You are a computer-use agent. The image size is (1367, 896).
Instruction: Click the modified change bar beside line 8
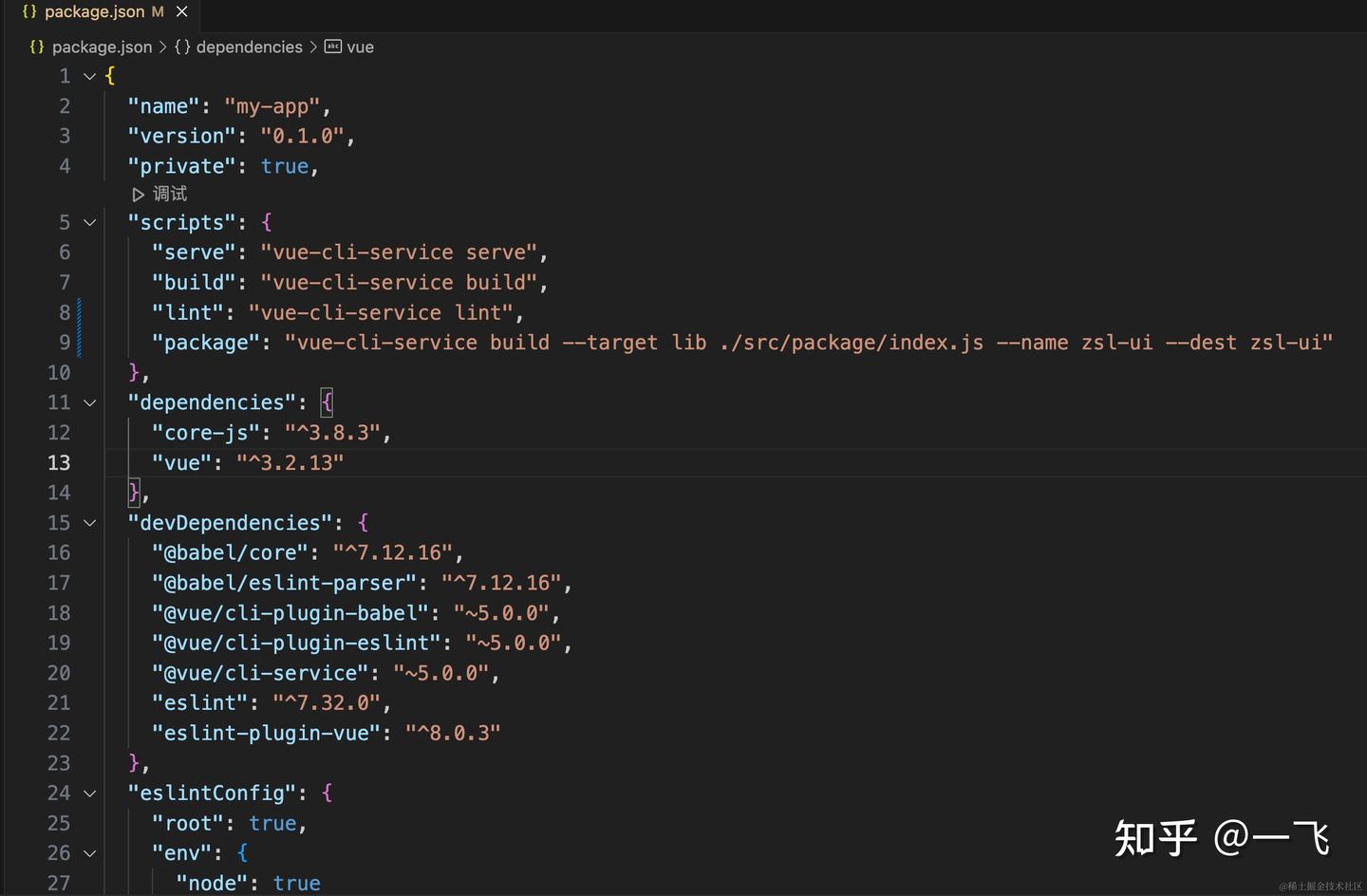pyautogui.click(x=79, y=312)
